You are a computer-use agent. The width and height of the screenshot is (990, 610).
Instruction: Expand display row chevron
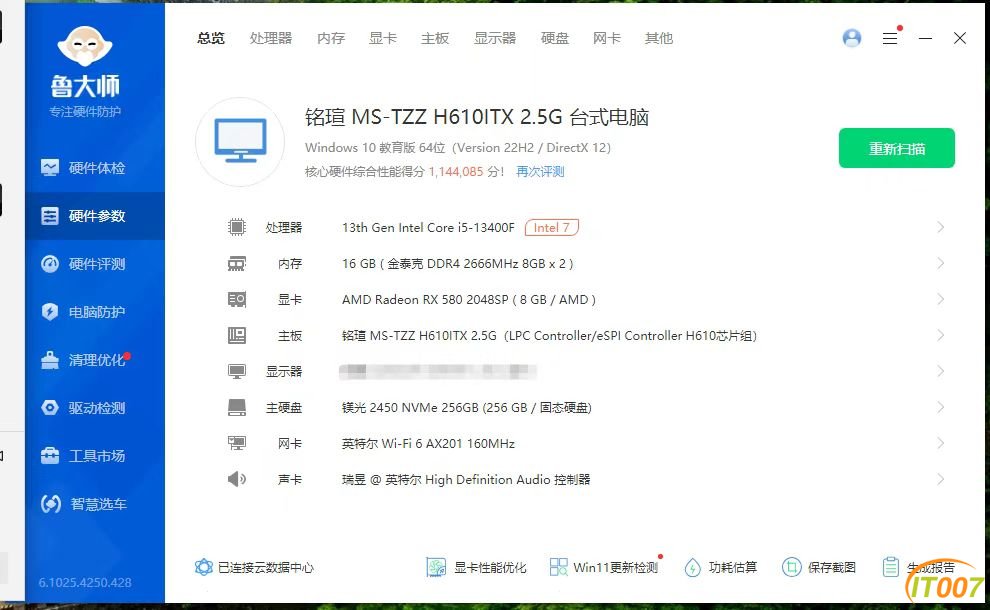coord(941,371)
